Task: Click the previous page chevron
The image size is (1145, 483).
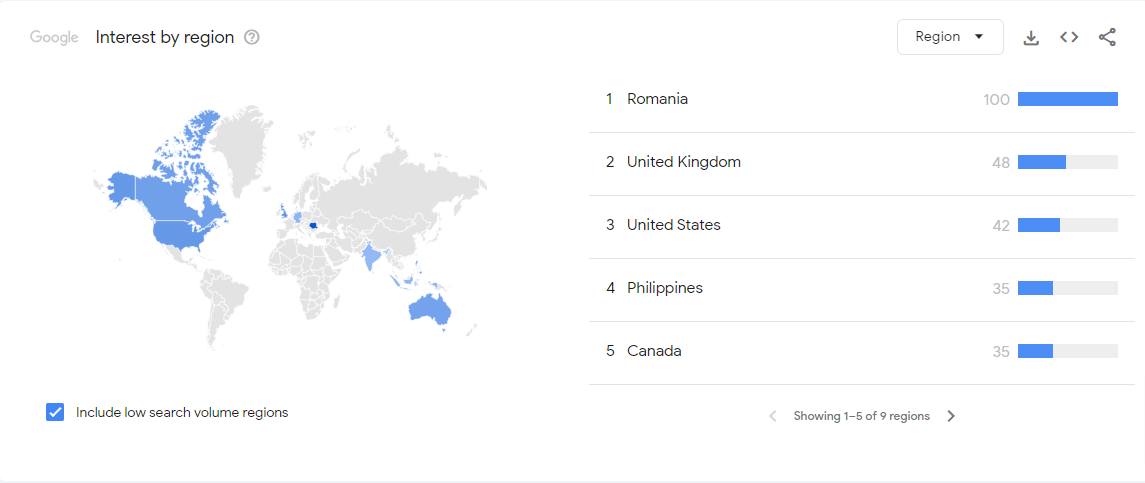Action: click(x=772, y=416)
